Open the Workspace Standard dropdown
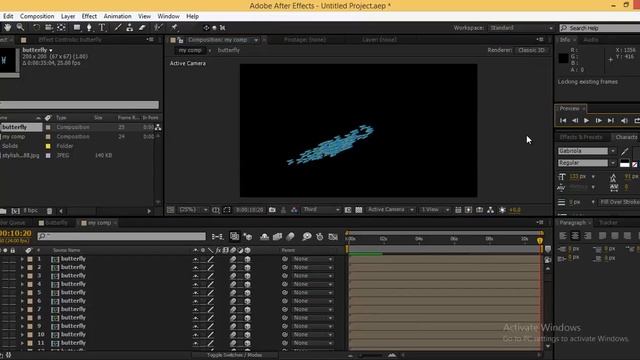Screen dimensions: 640x360 (521, 28)
